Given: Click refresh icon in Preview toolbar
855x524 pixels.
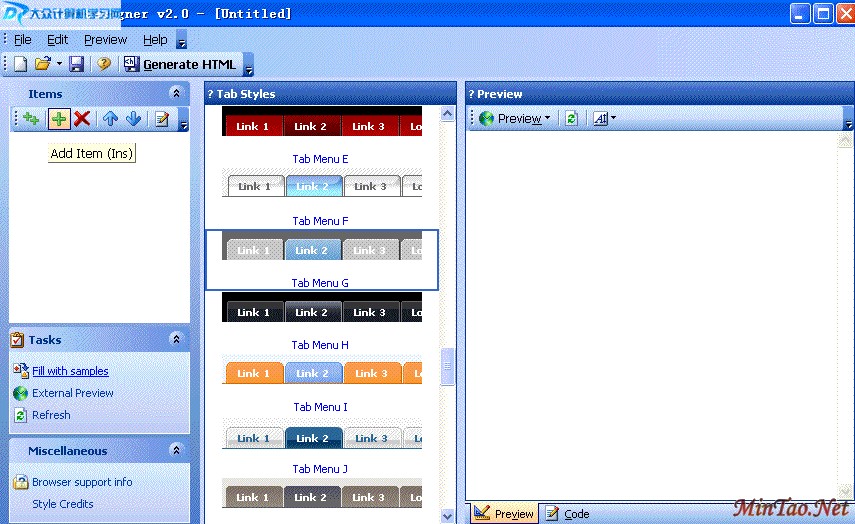Looking at the screenshot, I should (571, 118).
